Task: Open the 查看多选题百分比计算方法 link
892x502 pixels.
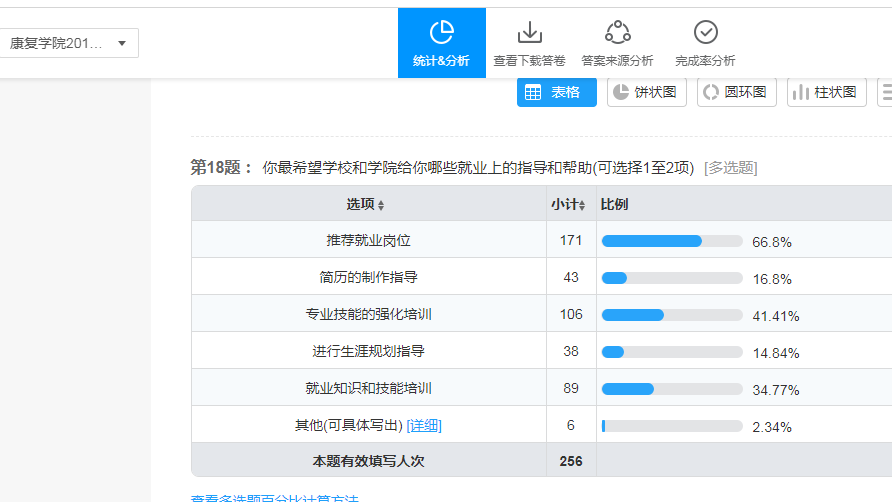Action: coord(274,497)
